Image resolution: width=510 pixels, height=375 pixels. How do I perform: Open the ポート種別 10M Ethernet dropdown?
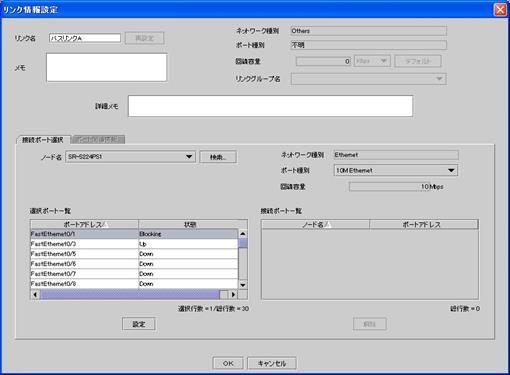coord(396,170)
